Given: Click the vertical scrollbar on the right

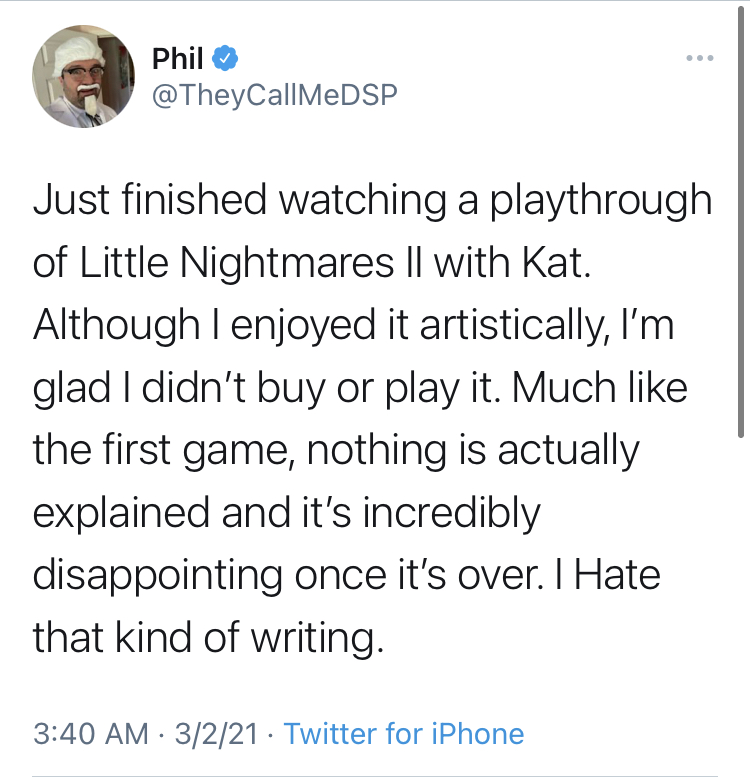Looking at the screenshot, I should click(741, 222).
